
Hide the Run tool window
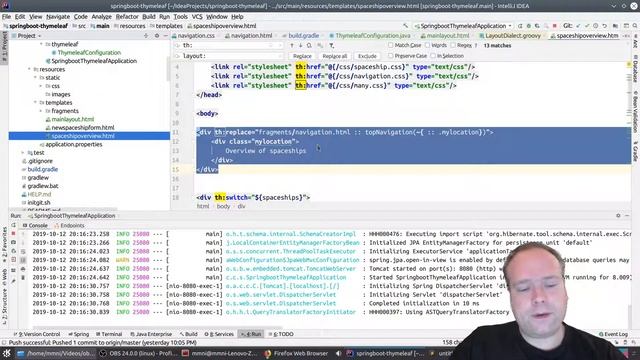pyautogui.click(x=627, y=216)
